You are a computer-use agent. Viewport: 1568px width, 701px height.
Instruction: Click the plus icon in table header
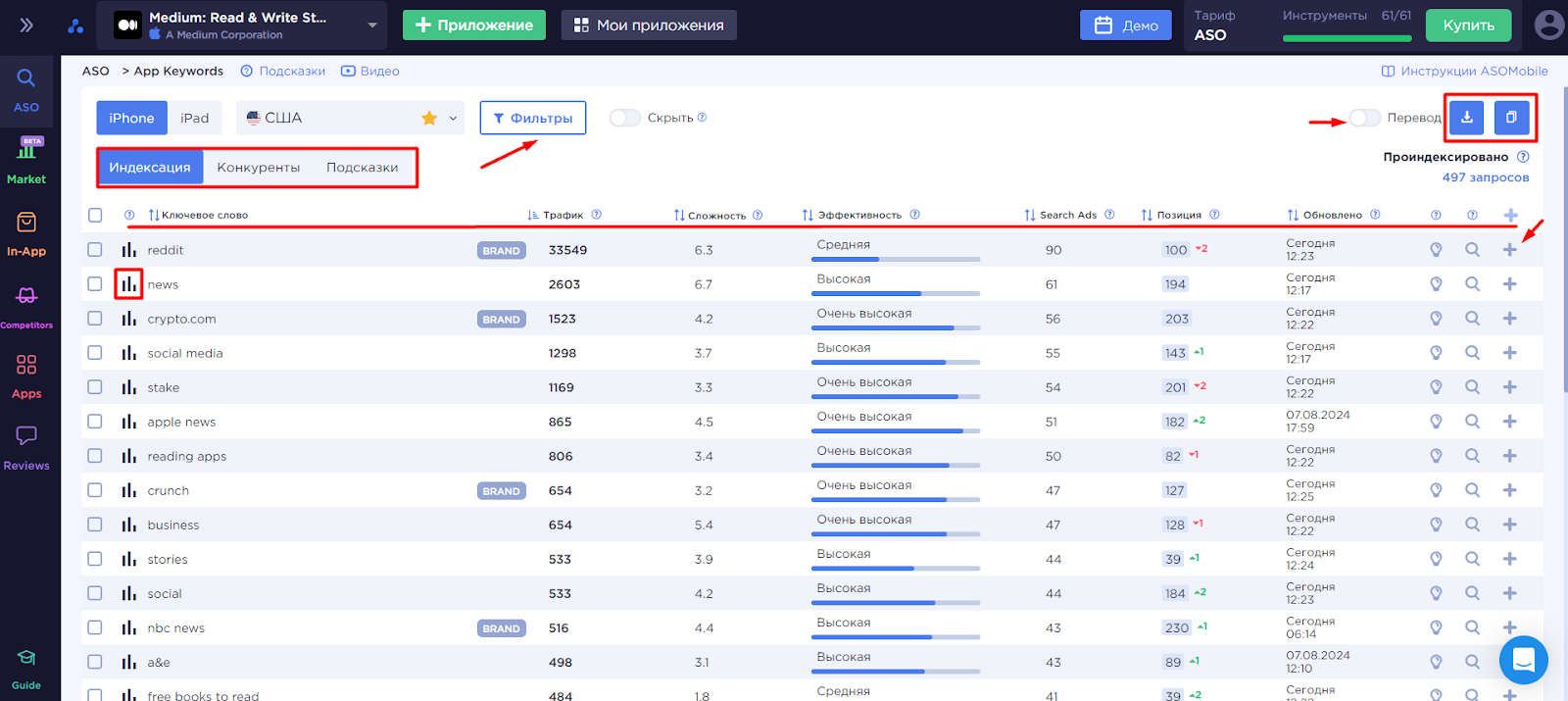pos(1510,215)
